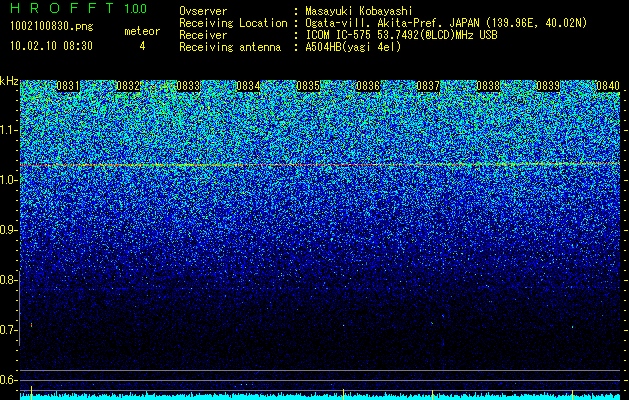
Task: Click the 0.9 frequency axis label
Action: [8, 230]
